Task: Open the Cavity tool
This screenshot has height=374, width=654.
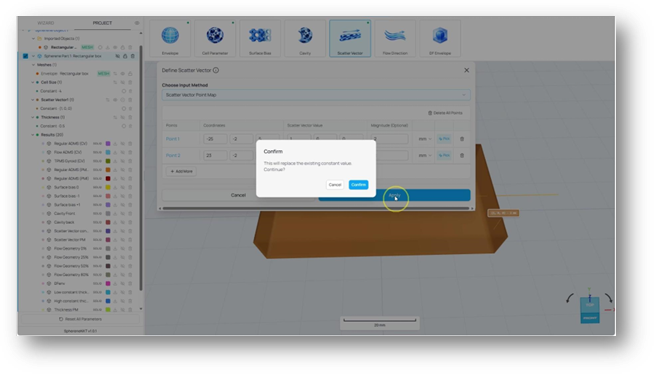Action: tap(305, 38)
